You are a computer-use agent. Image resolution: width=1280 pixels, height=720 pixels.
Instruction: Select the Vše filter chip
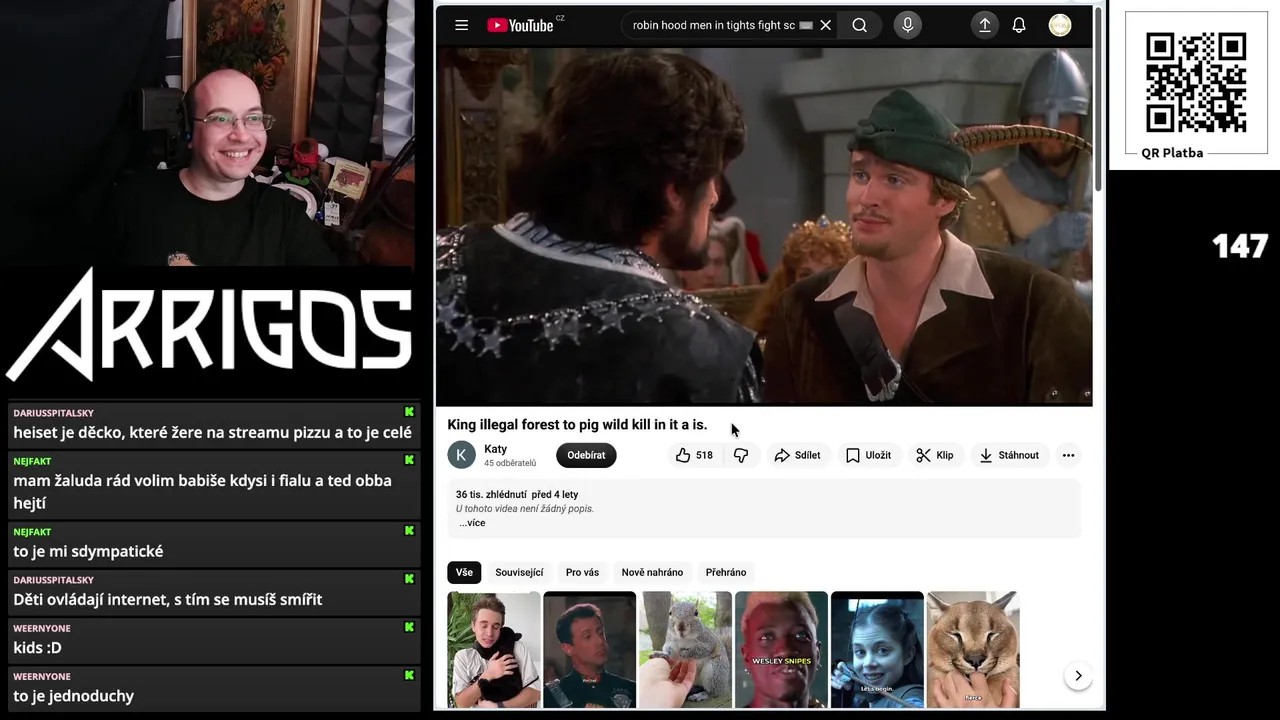(464, 572)
